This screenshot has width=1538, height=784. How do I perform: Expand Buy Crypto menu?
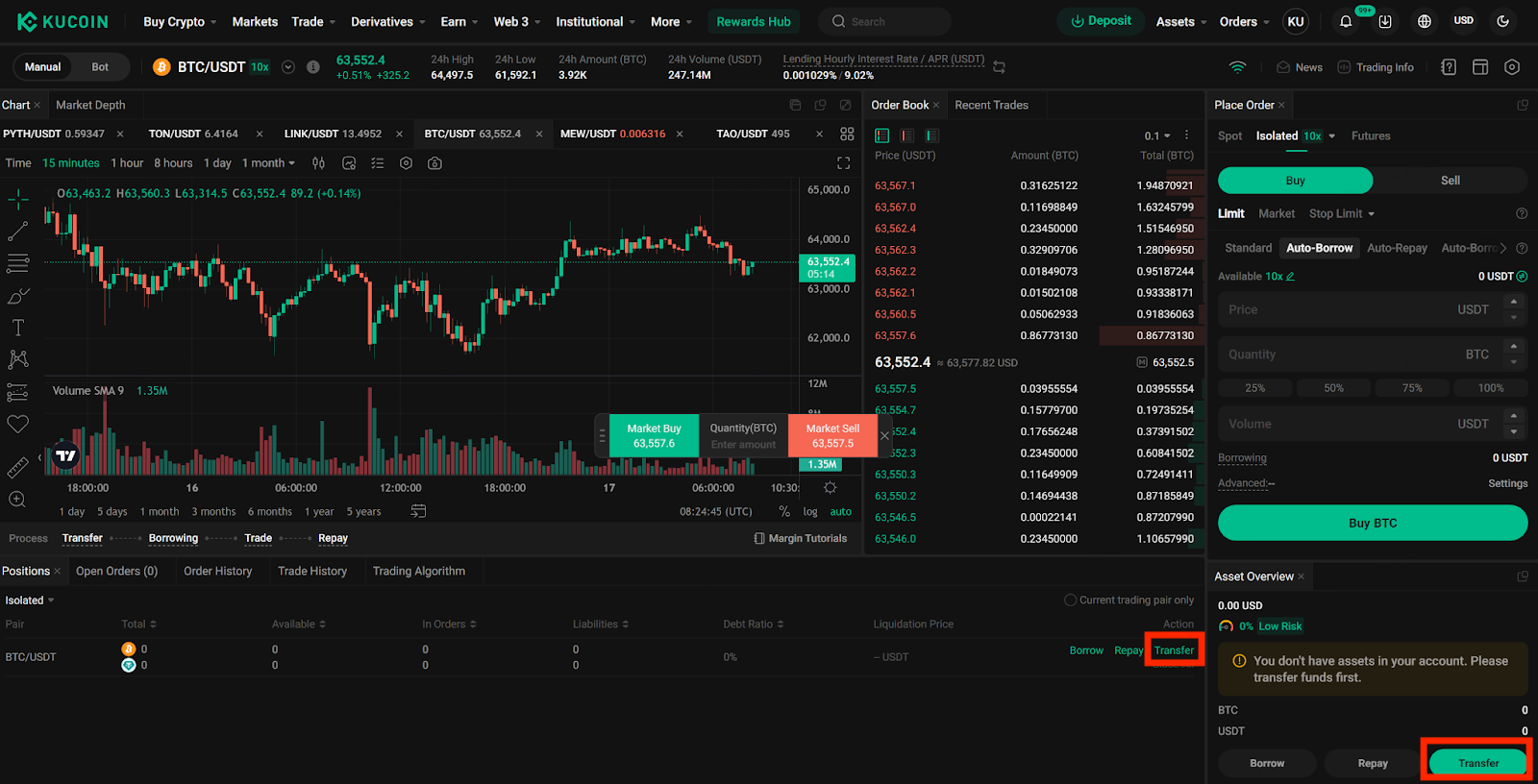[x=180, y=21]
